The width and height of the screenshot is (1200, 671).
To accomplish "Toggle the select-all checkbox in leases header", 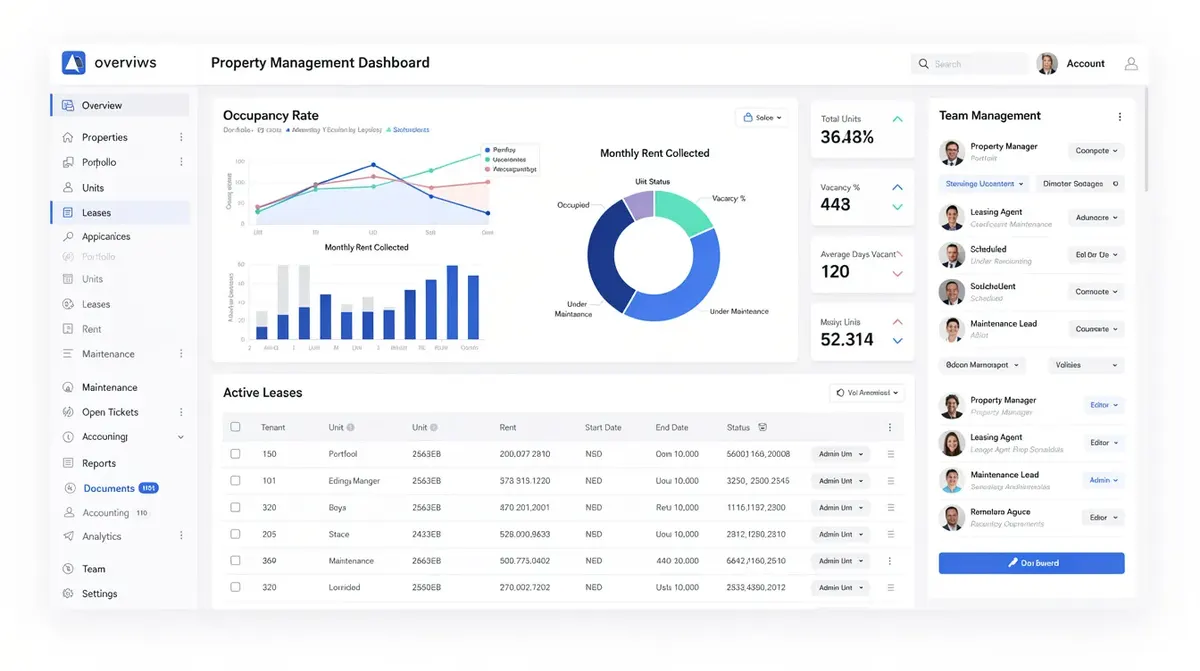I will point(236,427).
